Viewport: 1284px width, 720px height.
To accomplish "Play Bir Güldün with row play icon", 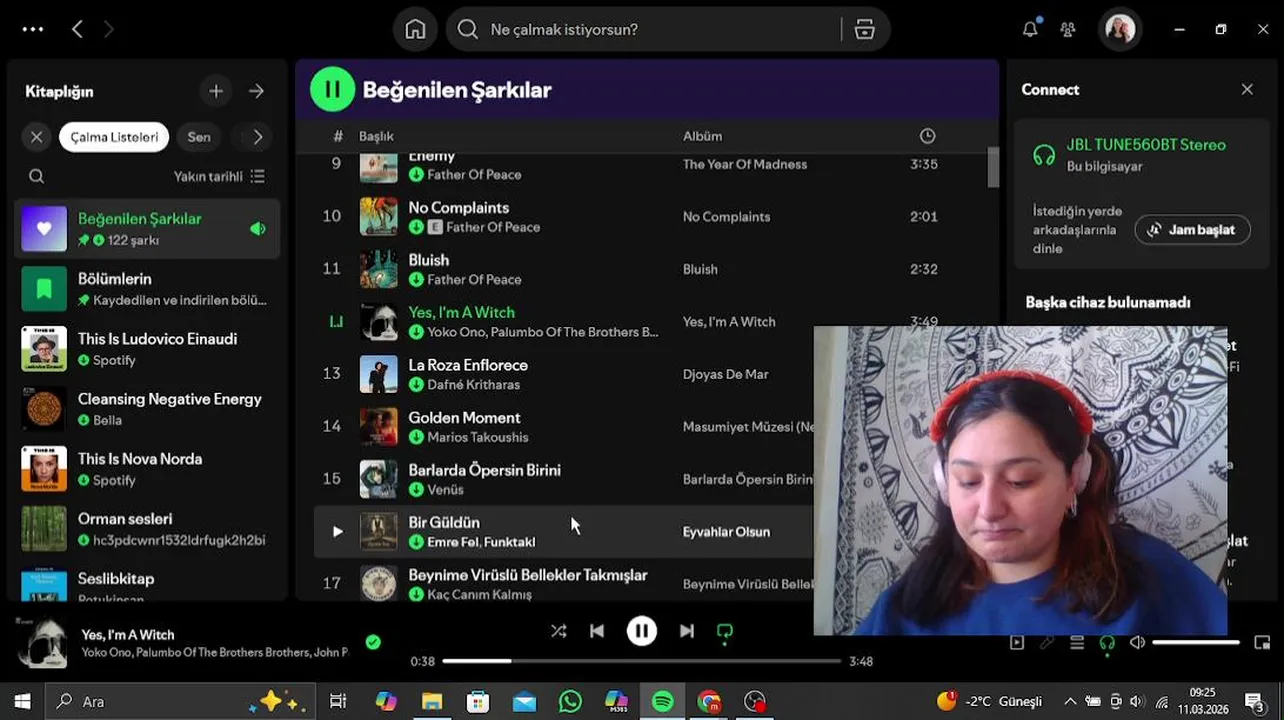I will click(x=337, y=531).
